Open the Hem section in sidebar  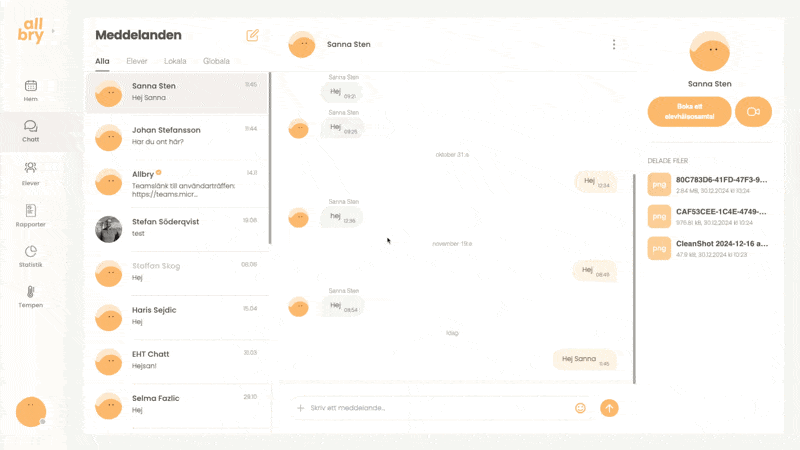tap(31, 89)
